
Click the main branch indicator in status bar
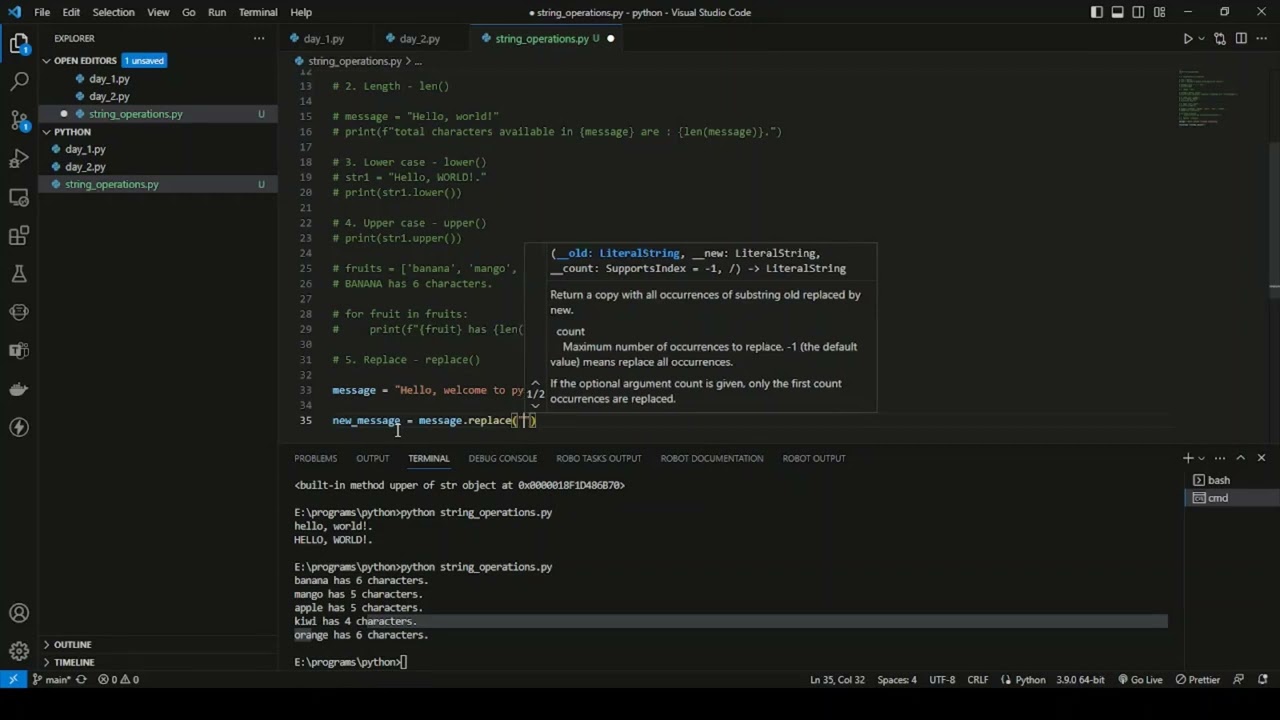[52, 680]
